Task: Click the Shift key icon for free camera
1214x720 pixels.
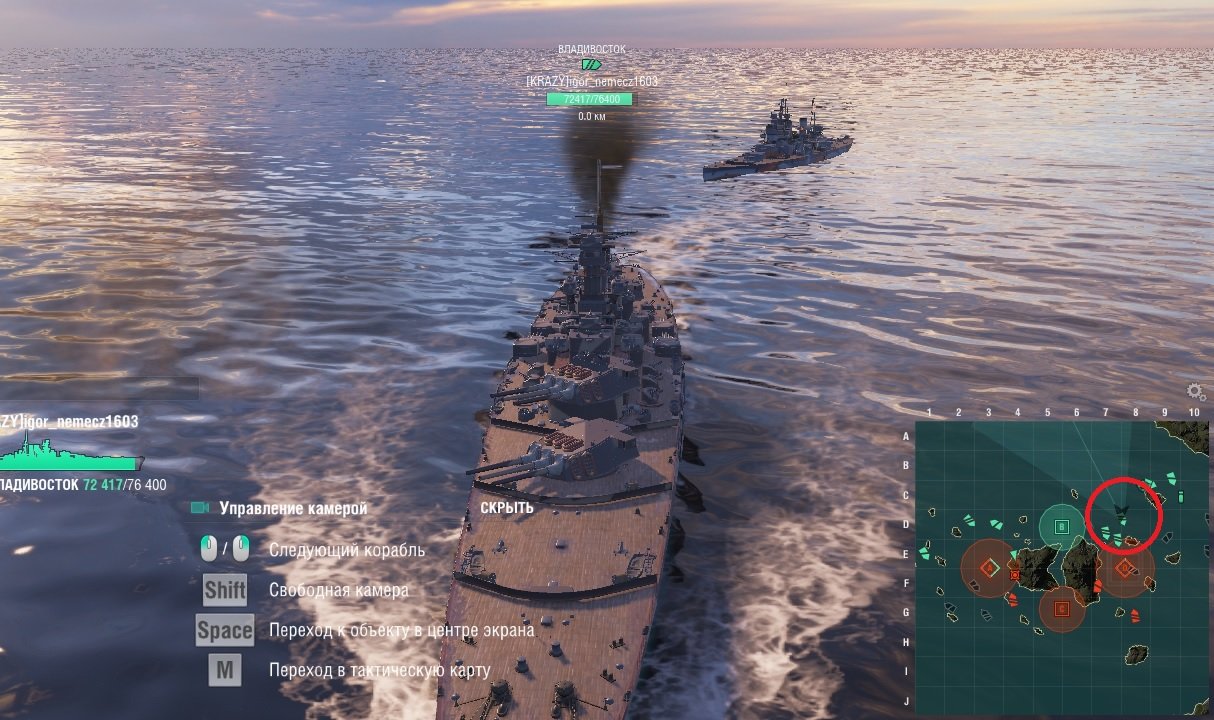Action: (225, 590)
